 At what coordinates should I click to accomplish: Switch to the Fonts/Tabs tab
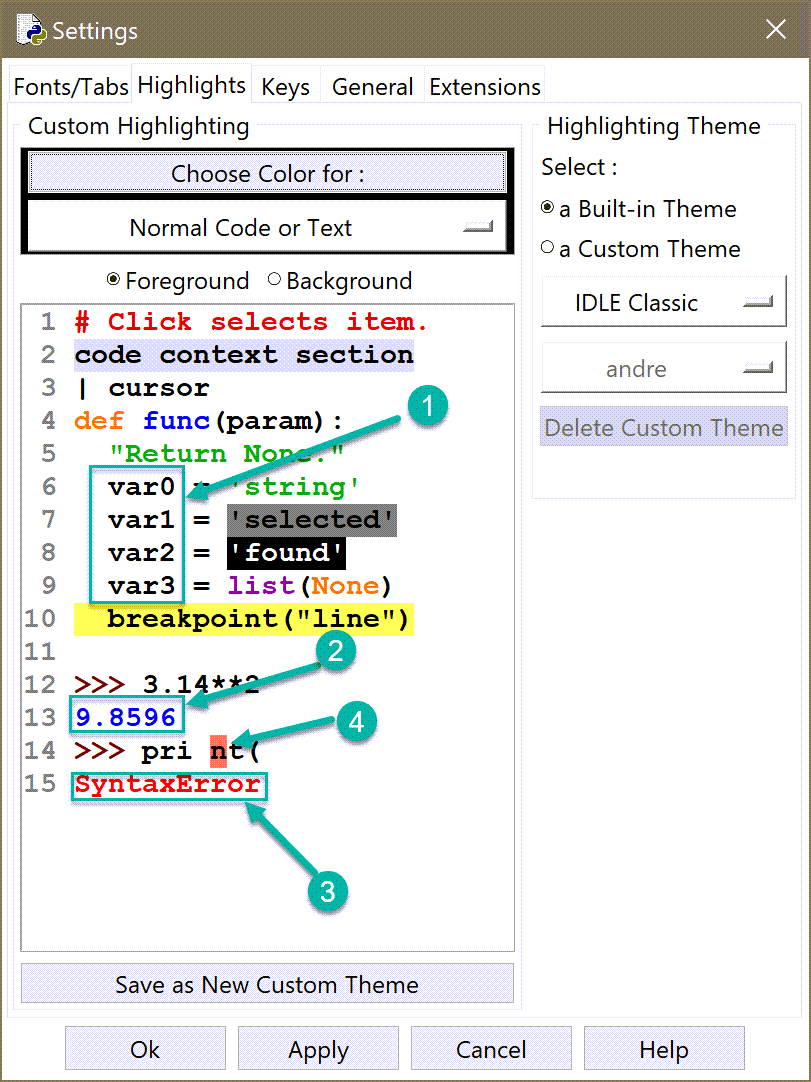[71, 87]
